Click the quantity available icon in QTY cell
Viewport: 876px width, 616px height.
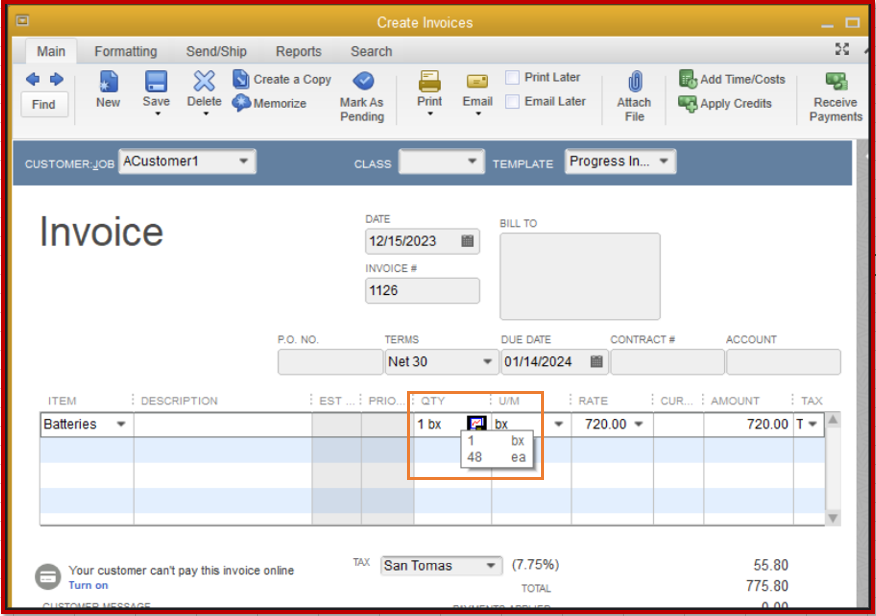click(x=477, y=424)
